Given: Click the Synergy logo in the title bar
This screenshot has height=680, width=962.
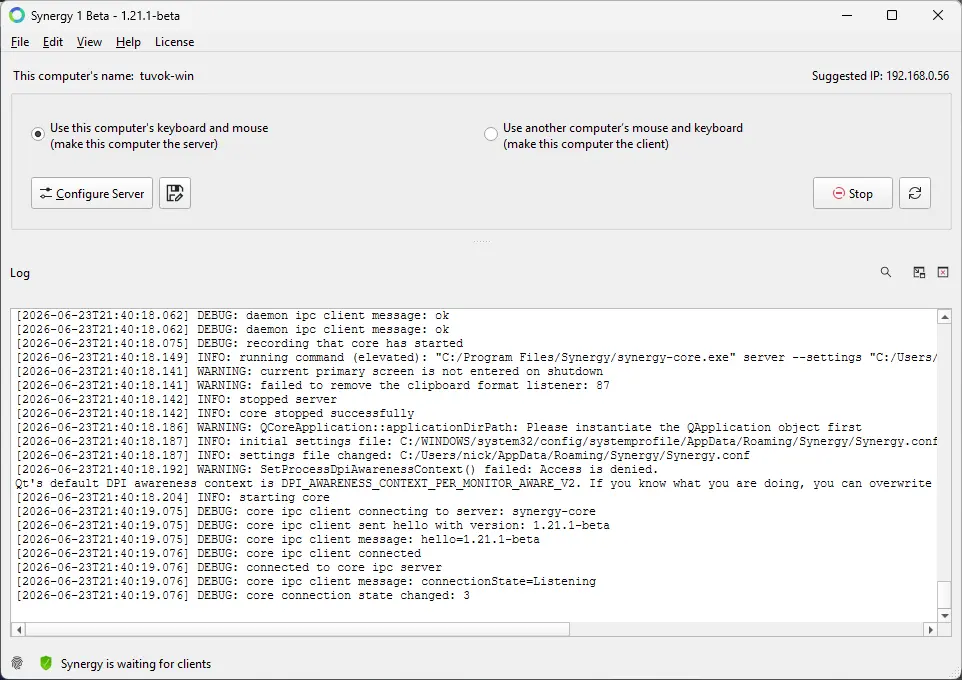Looking at the screenshot, I should pyautogui.click(x=17, y=15).
